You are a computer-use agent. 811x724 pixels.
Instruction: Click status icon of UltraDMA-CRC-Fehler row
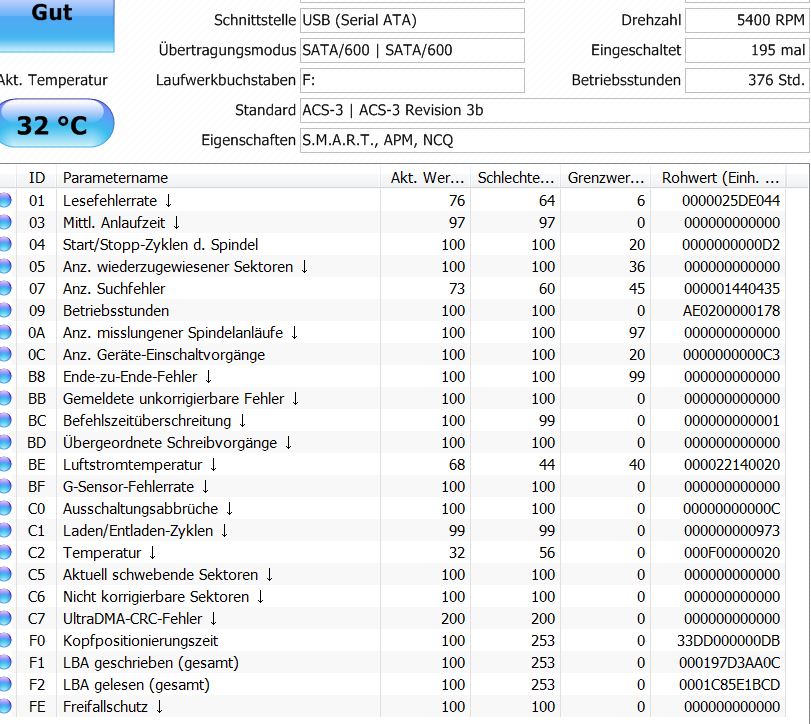pos(5,619)
